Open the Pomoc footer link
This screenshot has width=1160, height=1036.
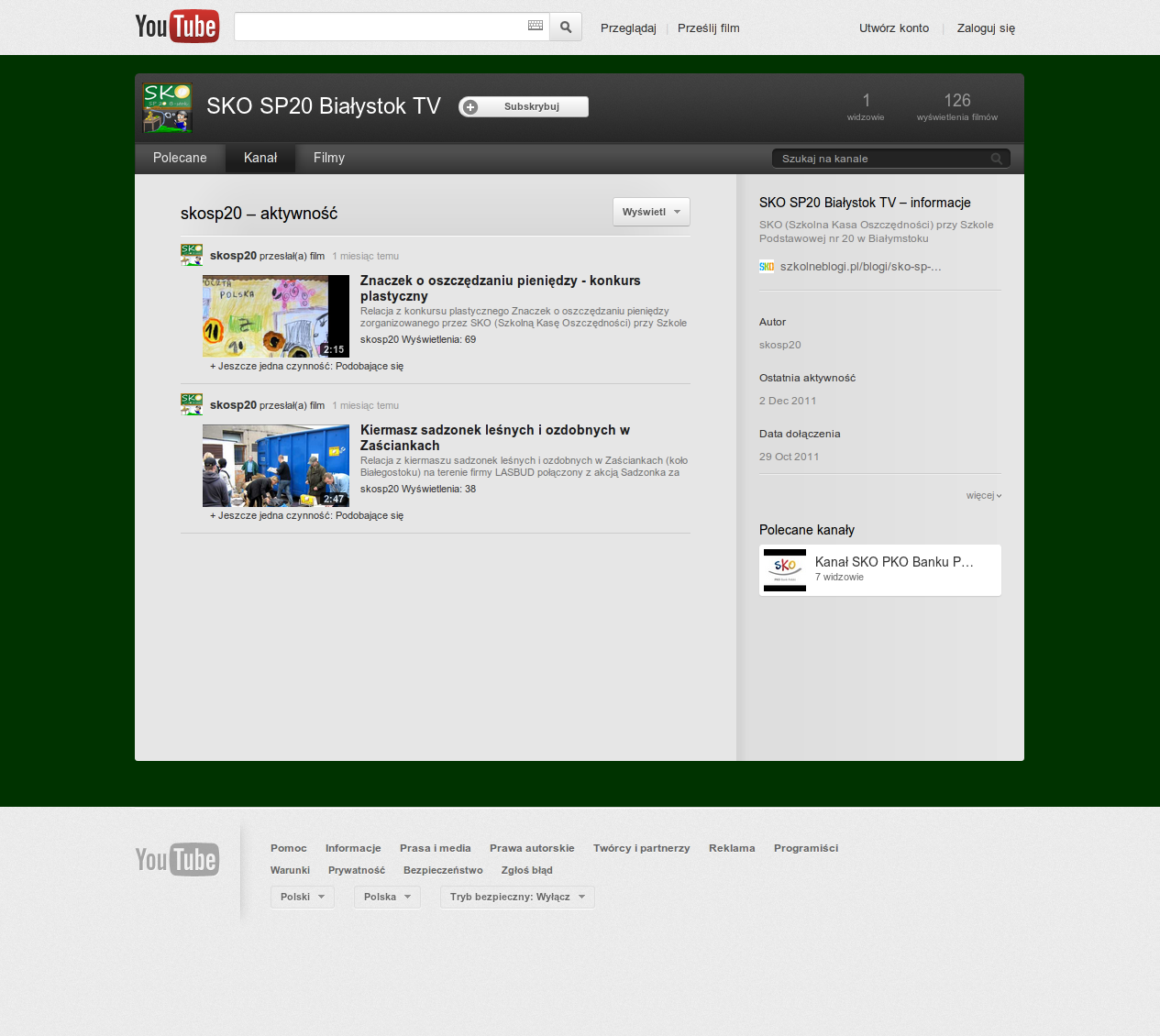[x=289, y=848]
